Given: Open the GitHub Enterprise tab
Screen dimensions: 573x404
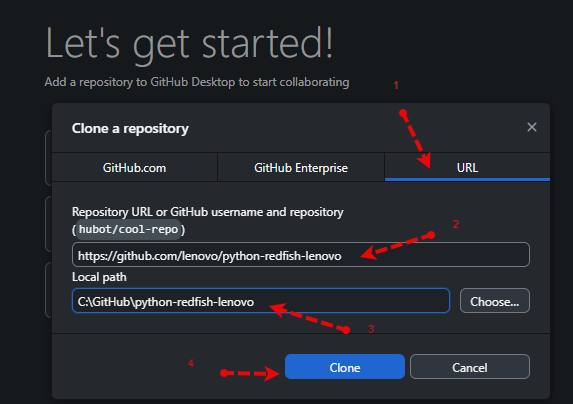Looking at the screenshot, I should pyautogui.click(x=301, y=168).
